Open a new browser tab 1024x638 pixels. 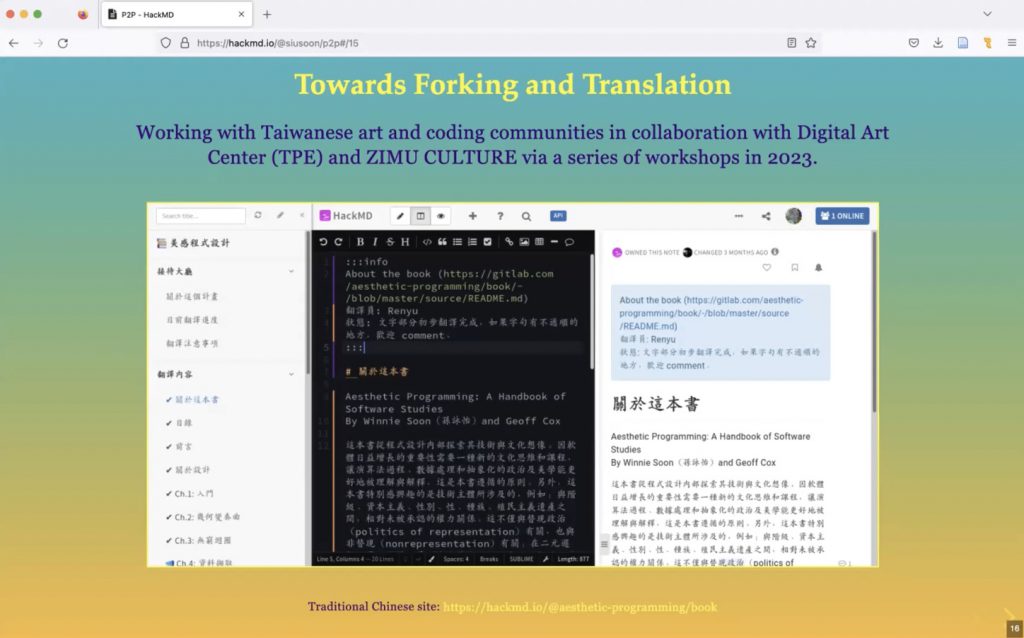[267, 14]
